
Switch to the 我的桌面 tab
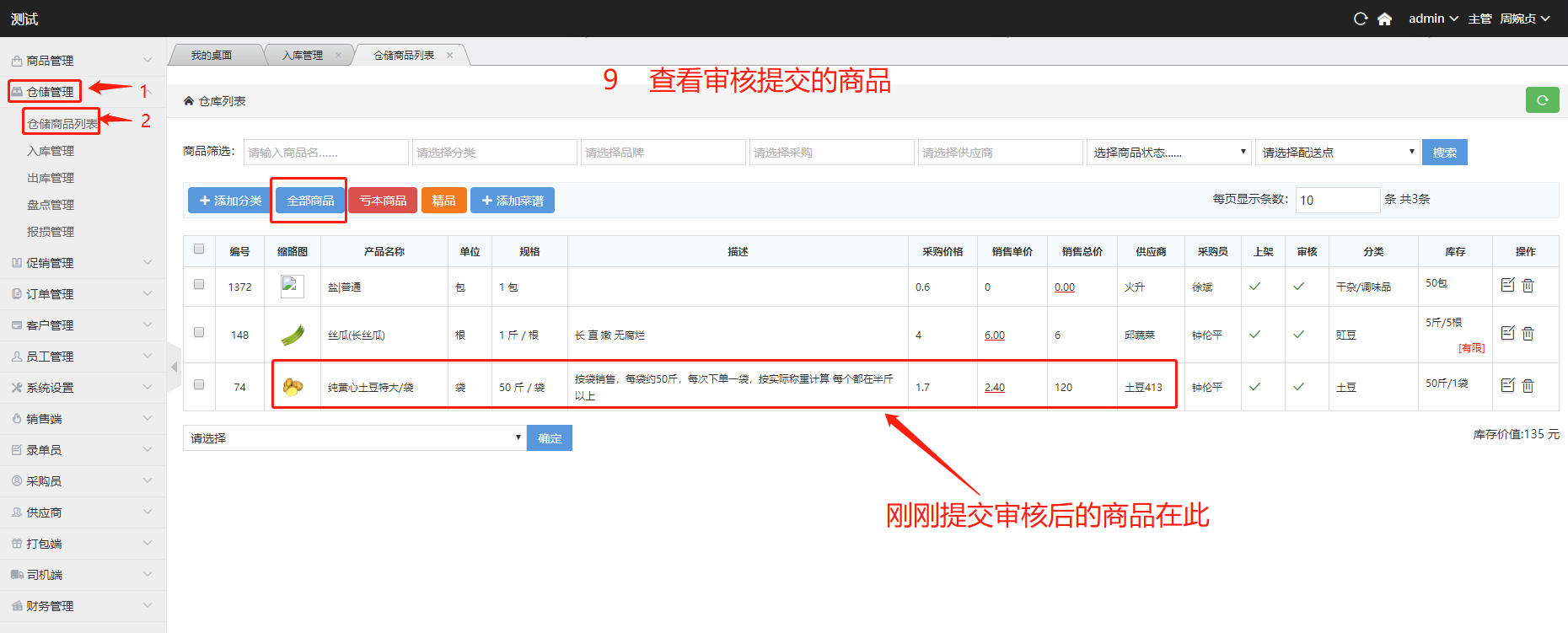coord(212,56)
